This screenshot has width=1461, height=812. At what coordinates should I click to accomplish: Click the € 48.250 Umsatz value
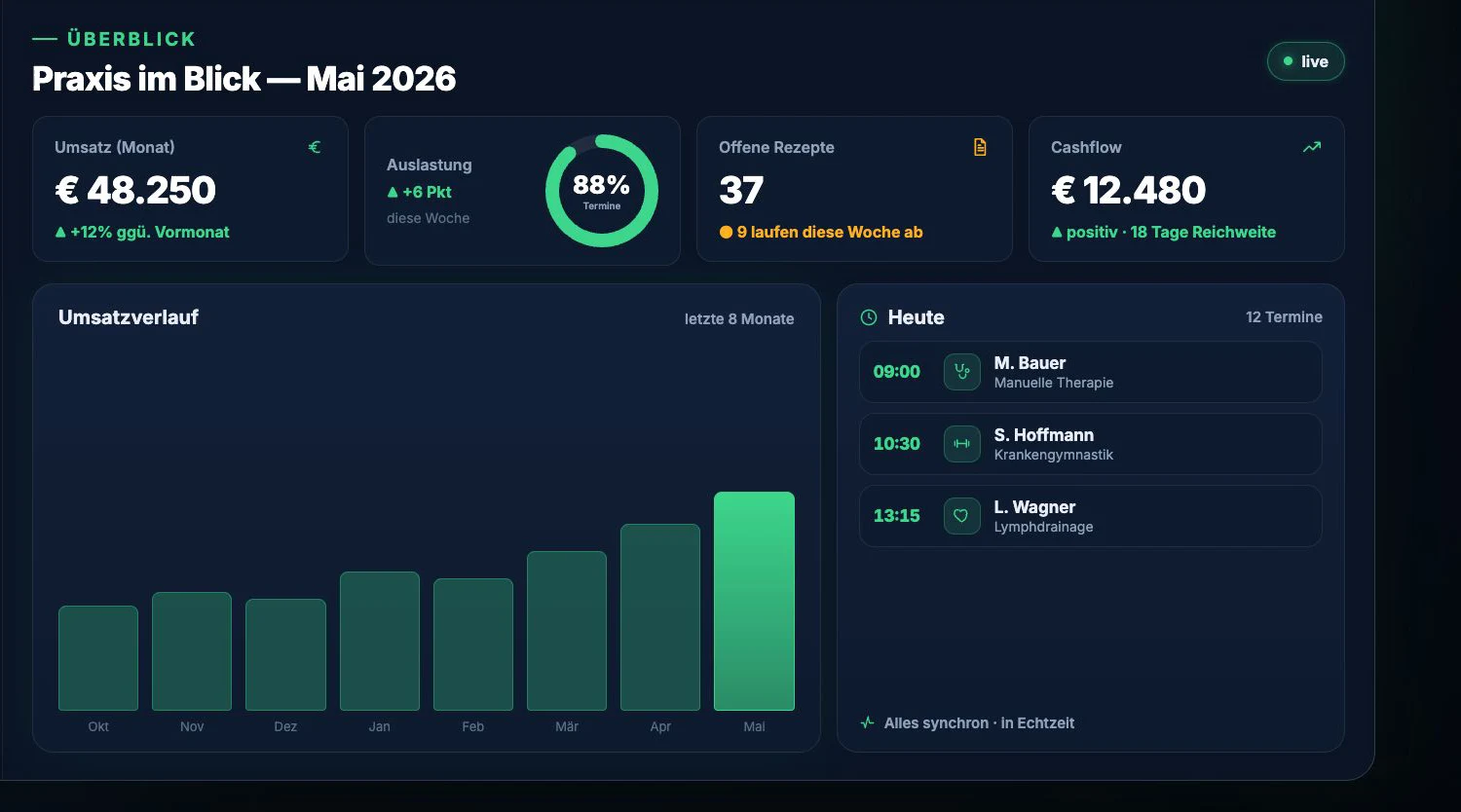[x=135, y=190]
